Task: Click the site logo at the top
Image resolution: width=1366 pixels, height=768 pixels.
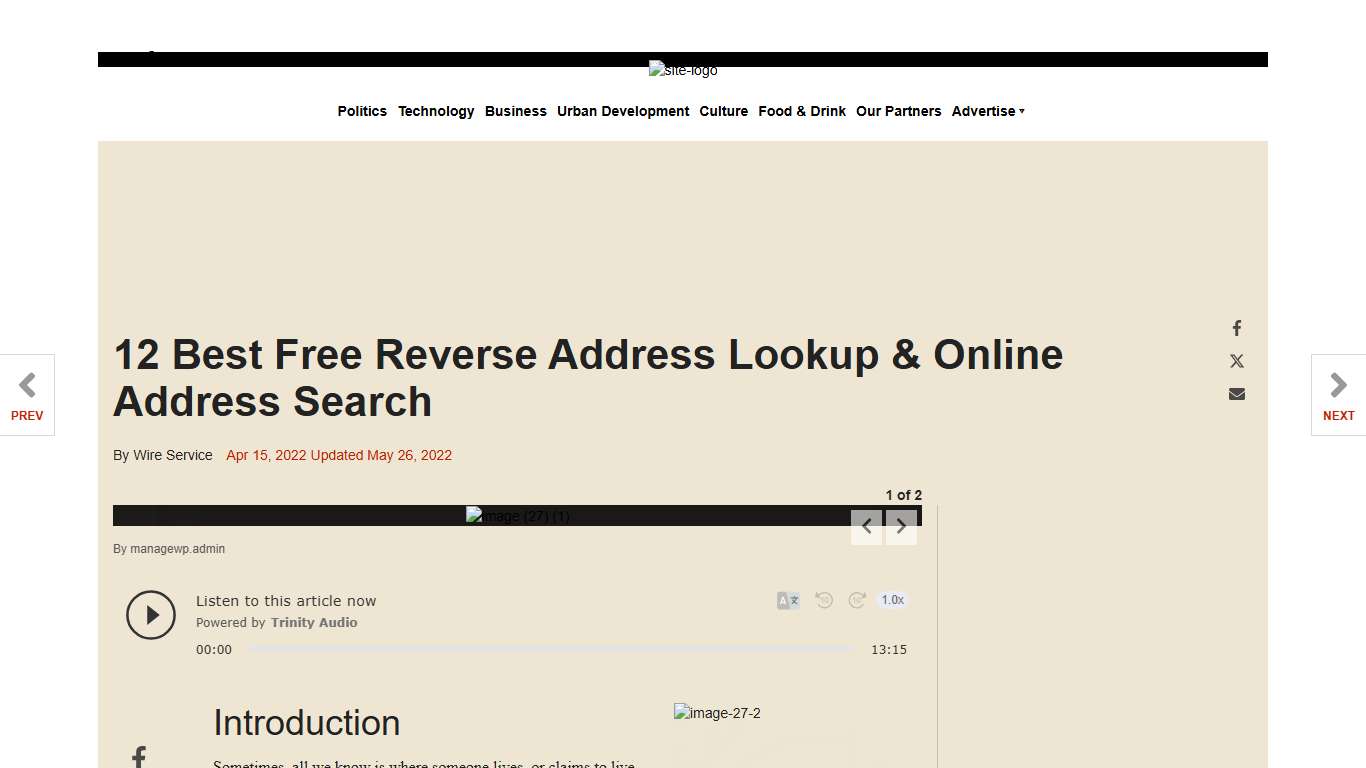Action: tap(683, 70)
